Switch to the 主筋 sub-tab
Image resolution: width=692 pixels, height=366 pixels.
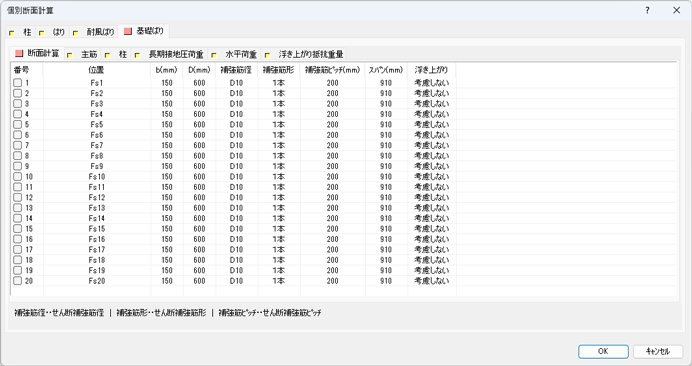point(83,54)
